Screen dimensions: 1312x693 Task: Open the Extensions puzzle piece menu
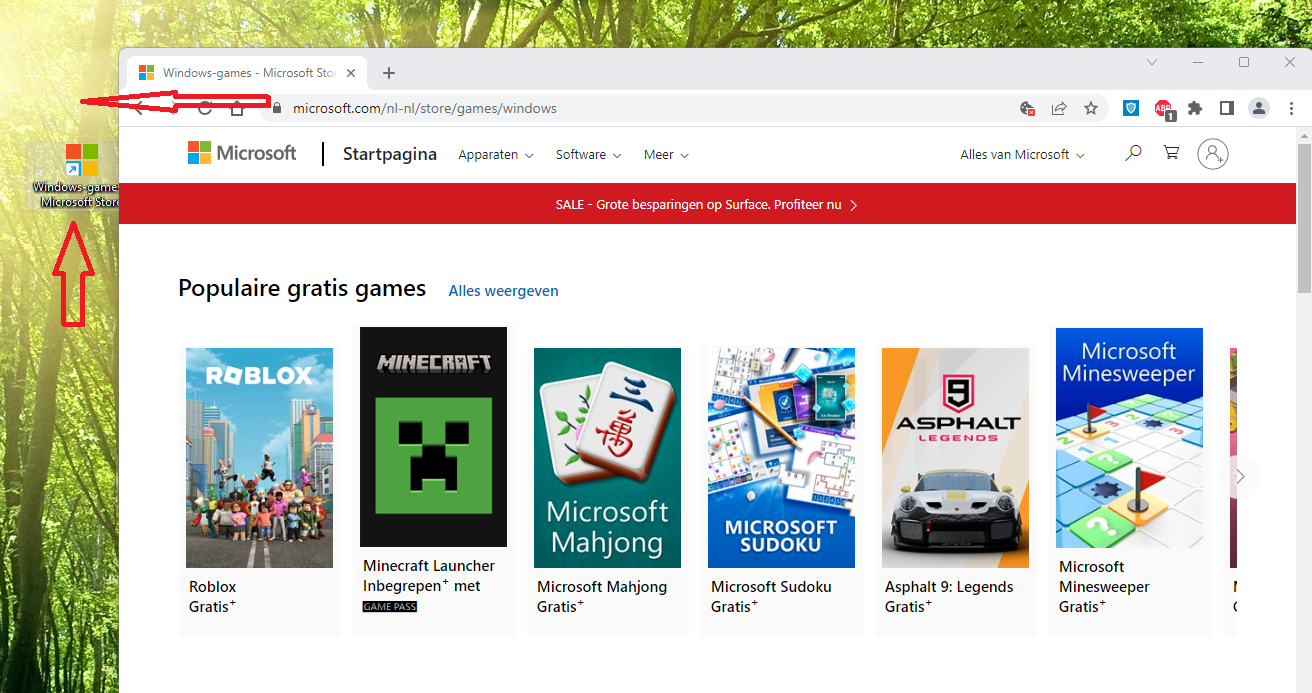pyautogui.click(x=1195, y=108)
